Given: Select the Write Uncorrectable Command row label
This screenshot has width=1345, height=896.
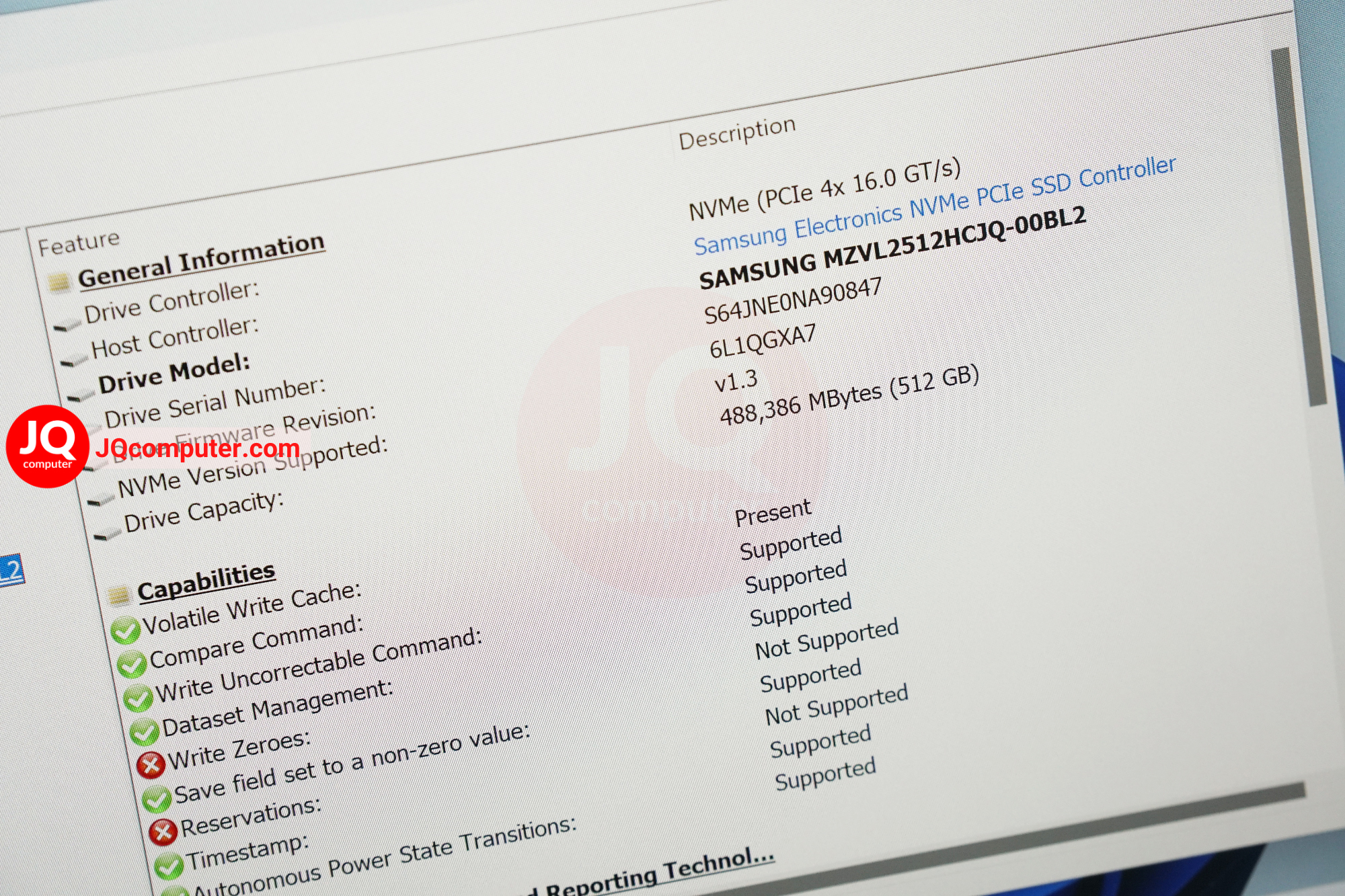Looking at the screenshot, I should 319,665.
